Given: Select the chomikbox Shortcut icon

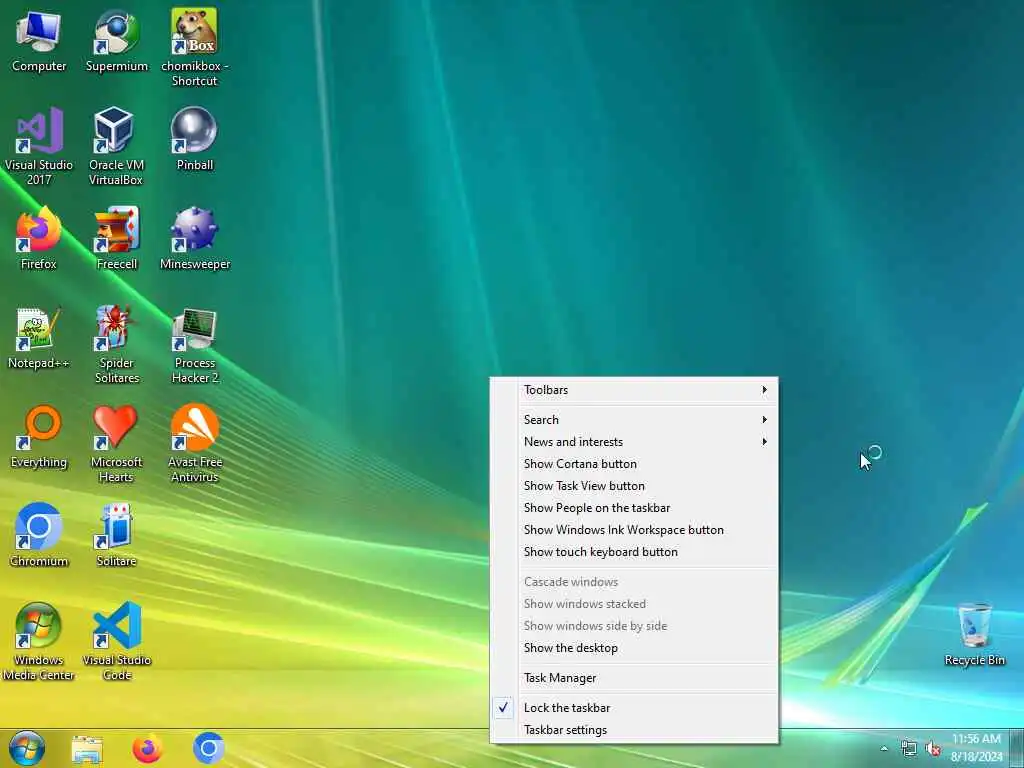Looking at the screenshot, I should 195,47.
